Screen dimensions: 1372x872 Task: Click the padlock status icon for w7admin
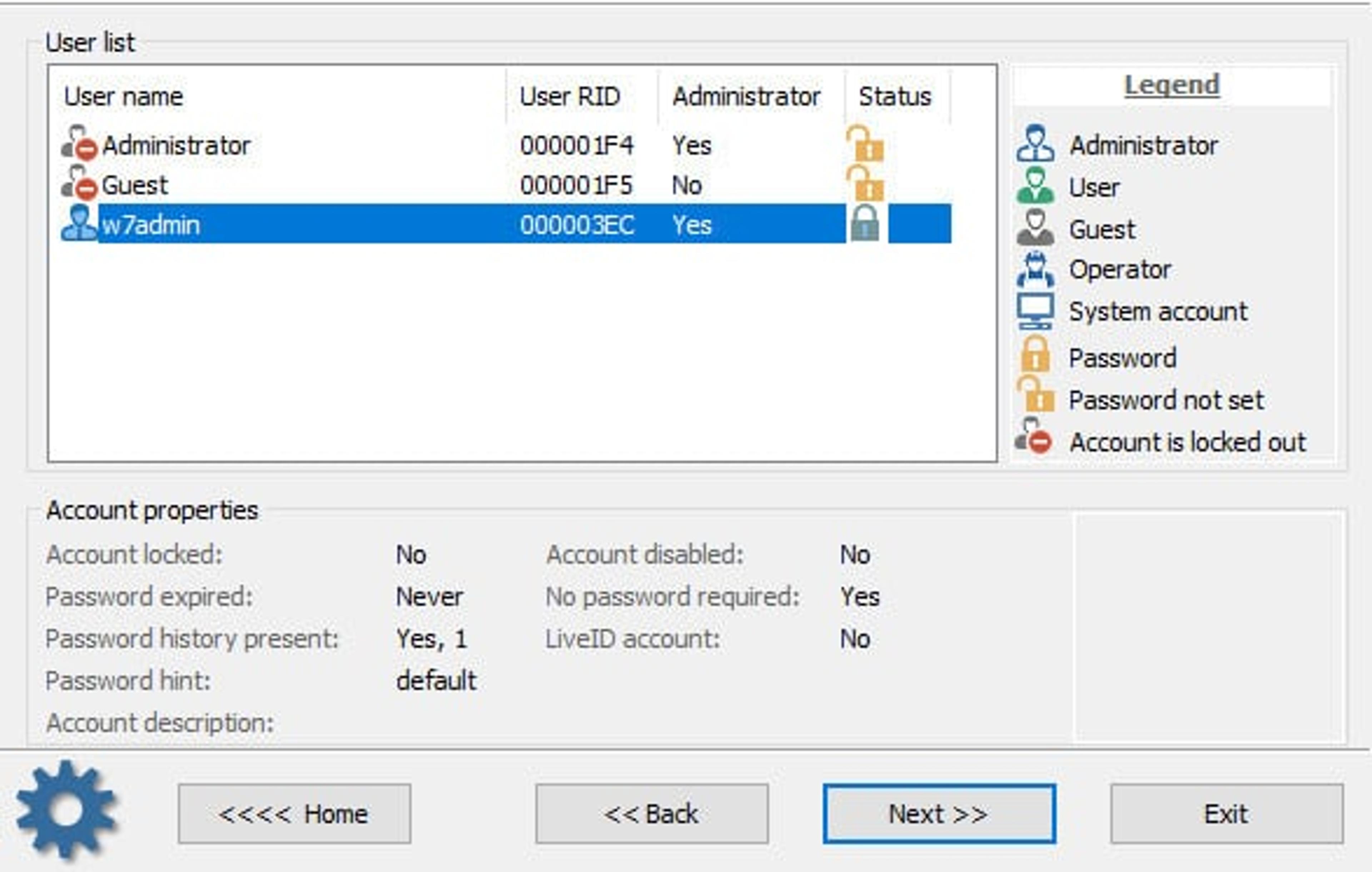(865, 223)
